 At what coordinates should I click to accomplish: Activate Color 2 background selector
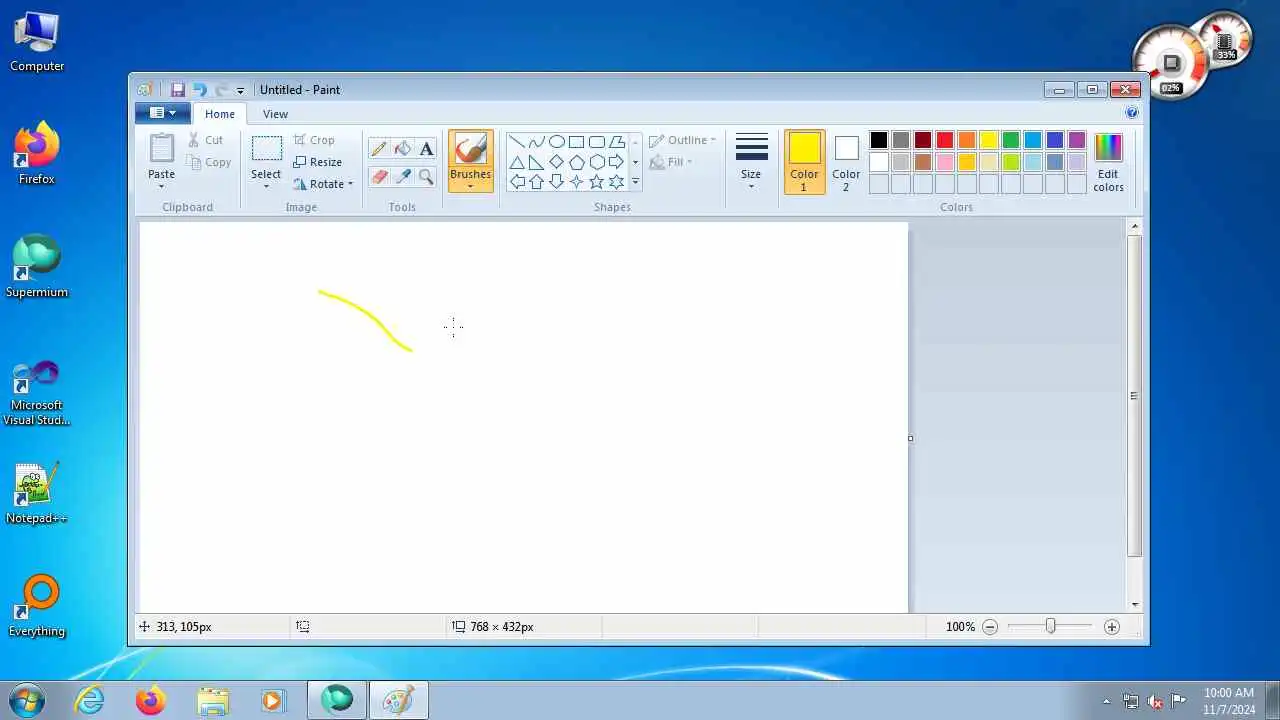coord(846,162)
